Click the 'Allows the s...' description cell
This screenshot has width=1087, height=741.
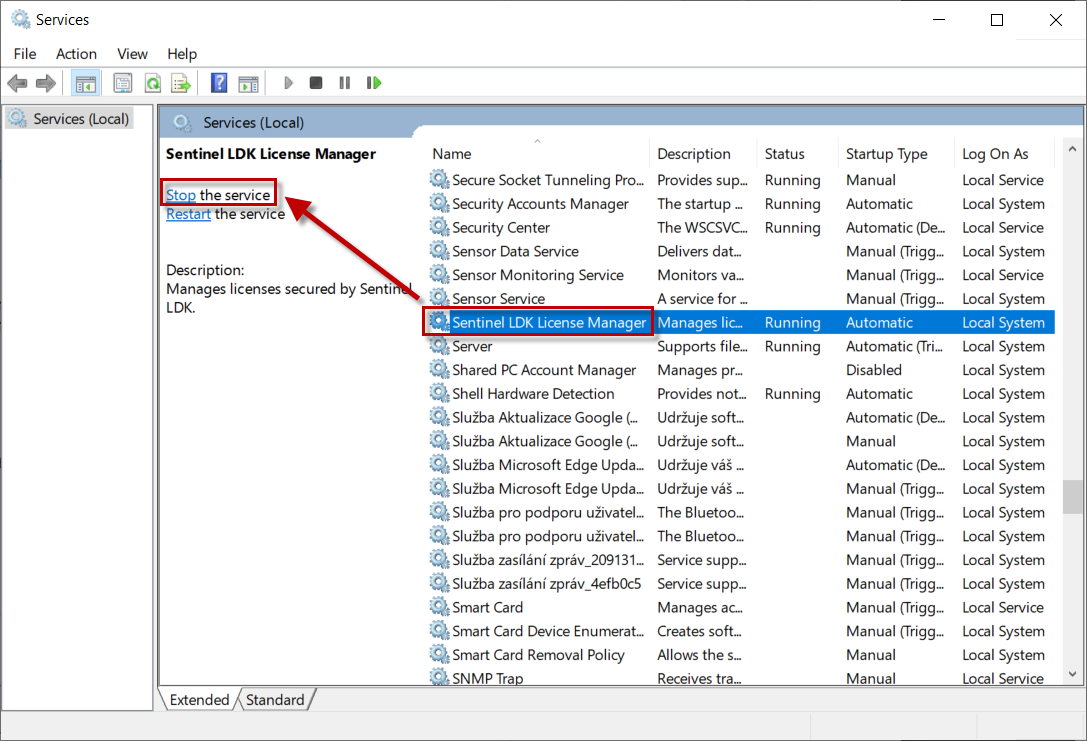pos(699,654)
